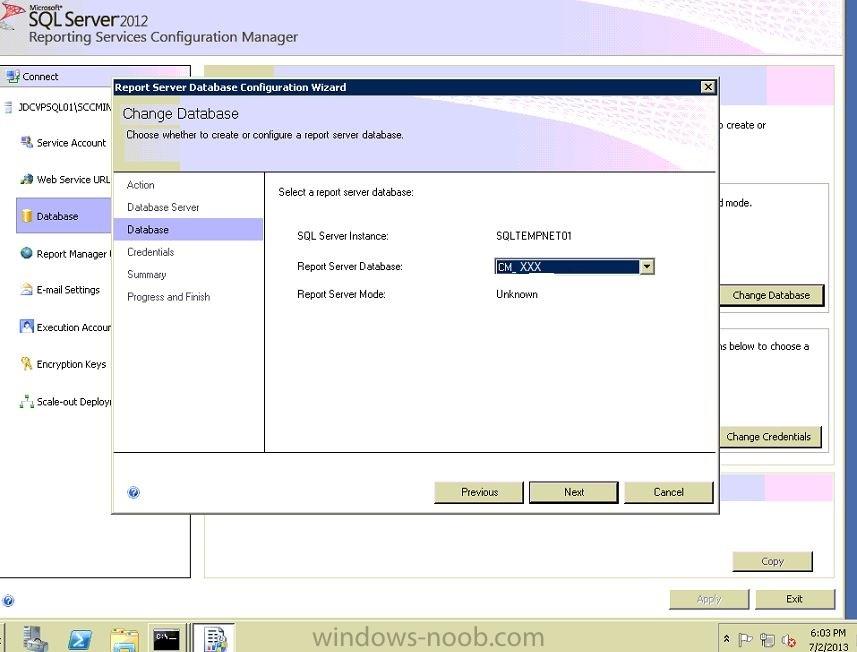Go to Action wizard step

pos(140,185)
